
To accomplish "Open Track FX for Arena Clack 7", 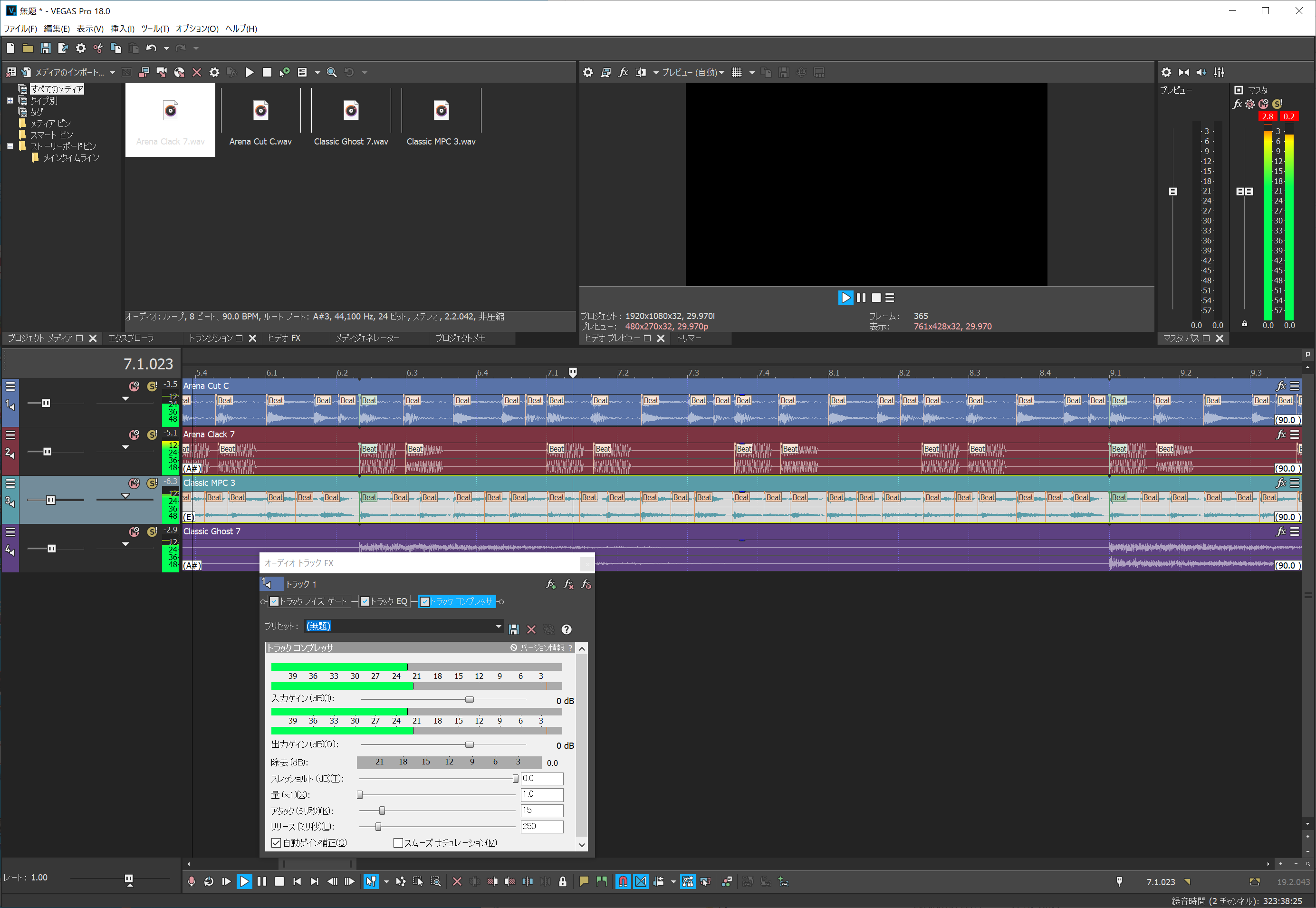I will 1281,435.
